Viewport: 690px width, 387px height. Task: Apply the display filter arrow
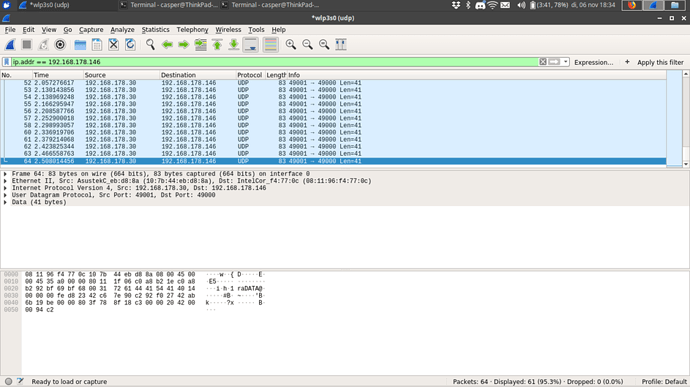click(x=554, y=62)
